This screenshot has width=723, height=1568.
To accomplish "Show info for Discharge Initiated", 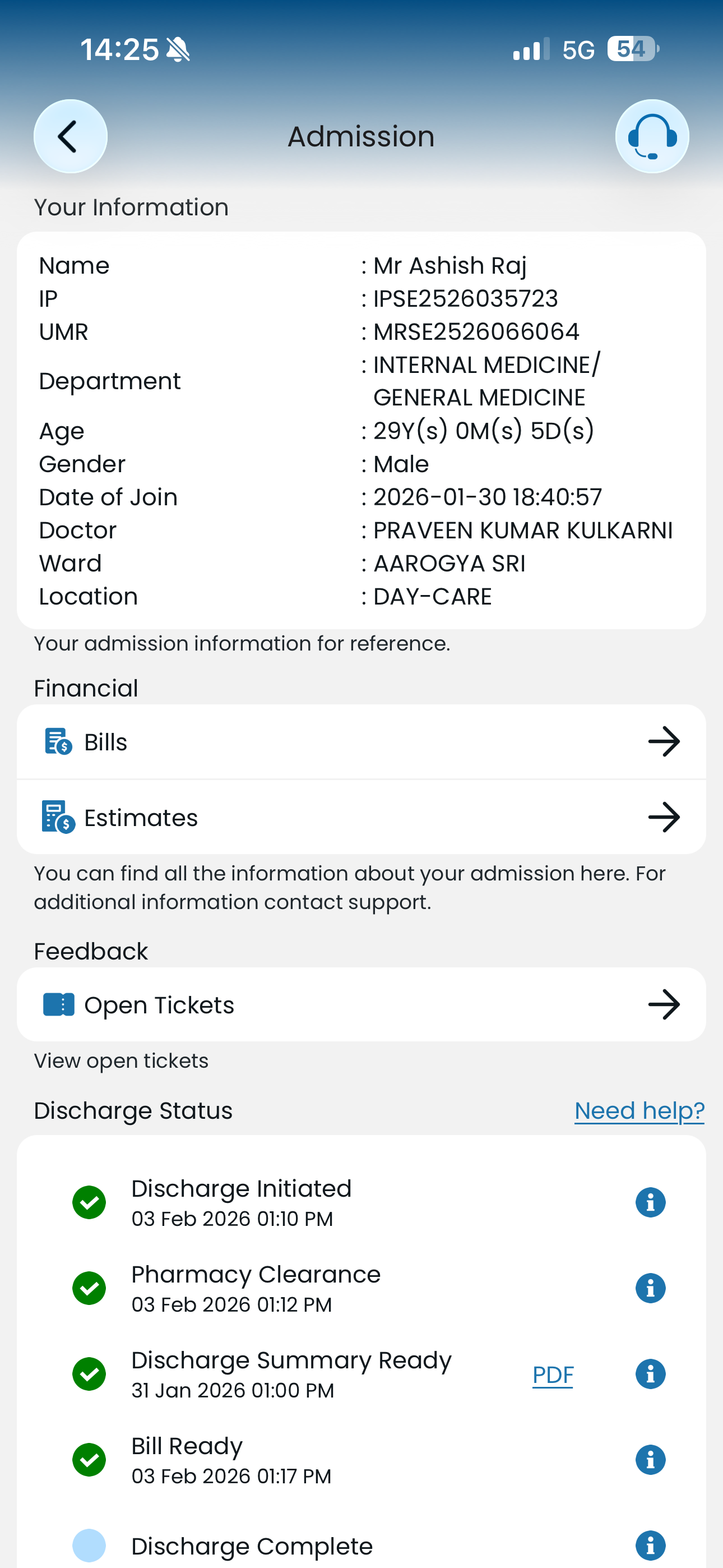I will (650, 1202).
